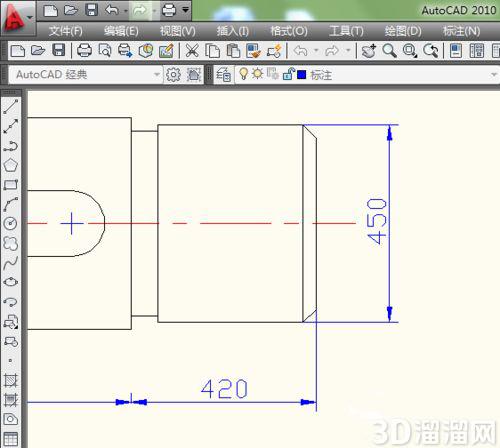This screenshot has height=448, width=500.
Task: Select the Arc tool
Action: pyautogui.click(x=11, y=204)
